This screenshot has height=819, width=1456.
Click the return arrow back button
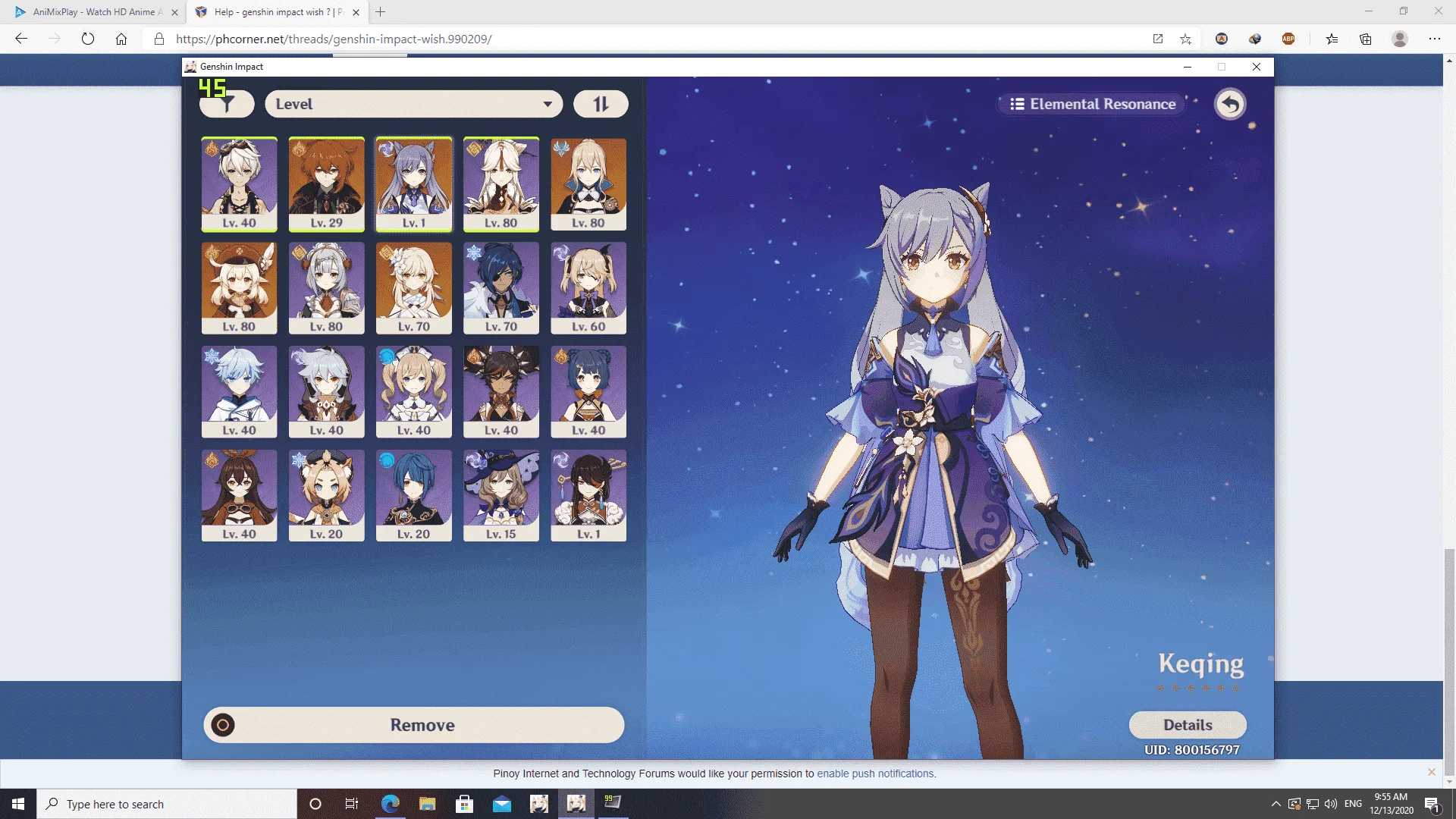click(x=1230, y=104)
